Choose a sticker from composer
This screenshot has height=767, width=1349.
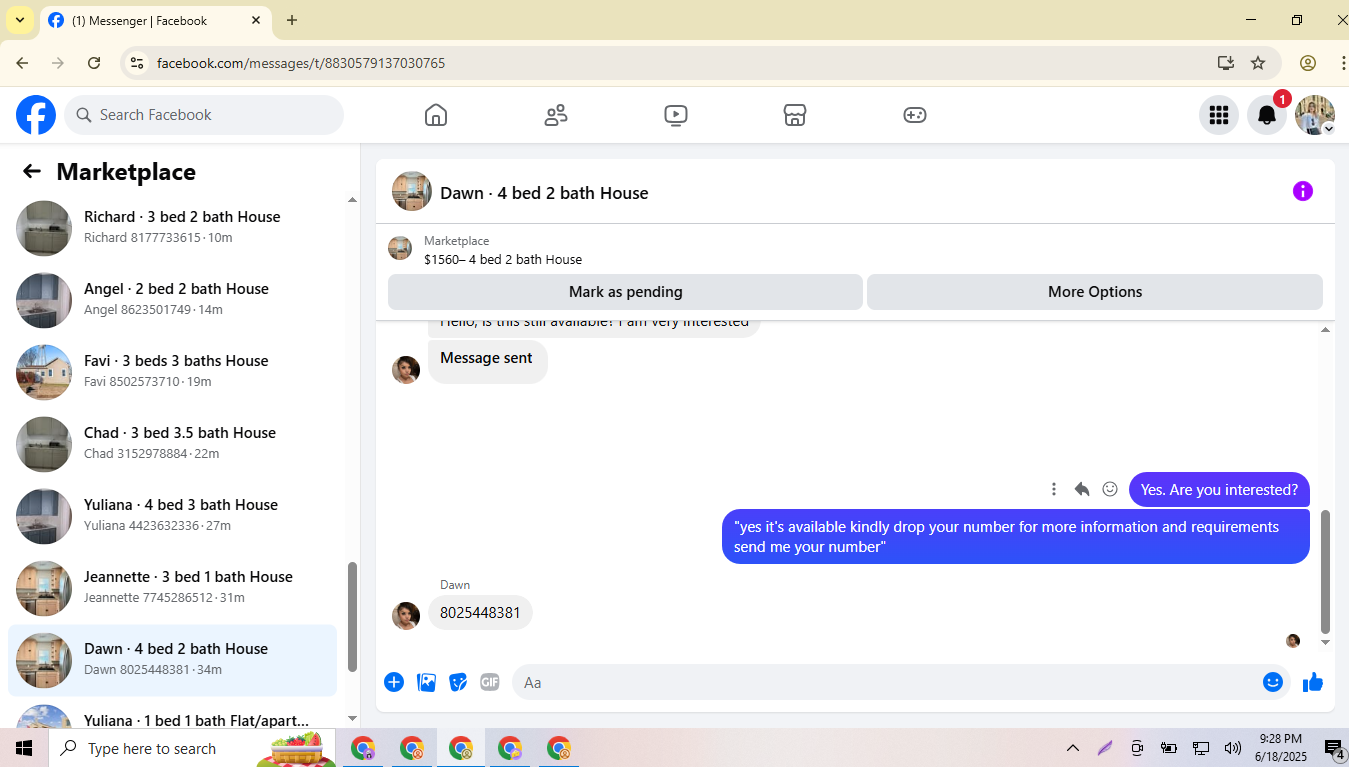(x=458, y=682)
